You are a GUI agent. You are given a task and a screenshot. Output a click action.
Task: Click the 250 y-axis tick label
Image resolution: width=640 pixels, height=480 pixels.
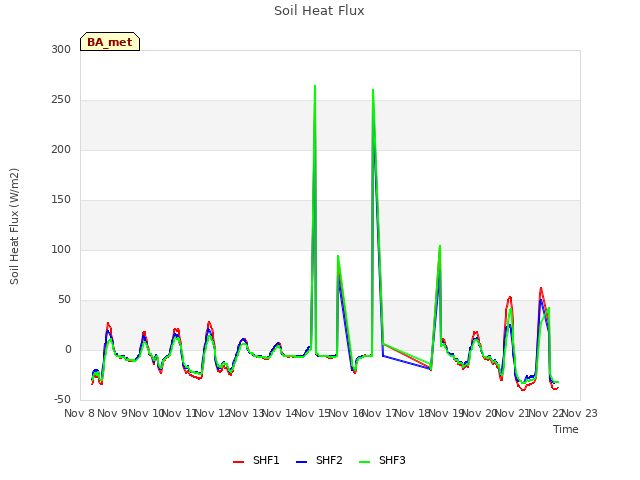click(61, 100)
